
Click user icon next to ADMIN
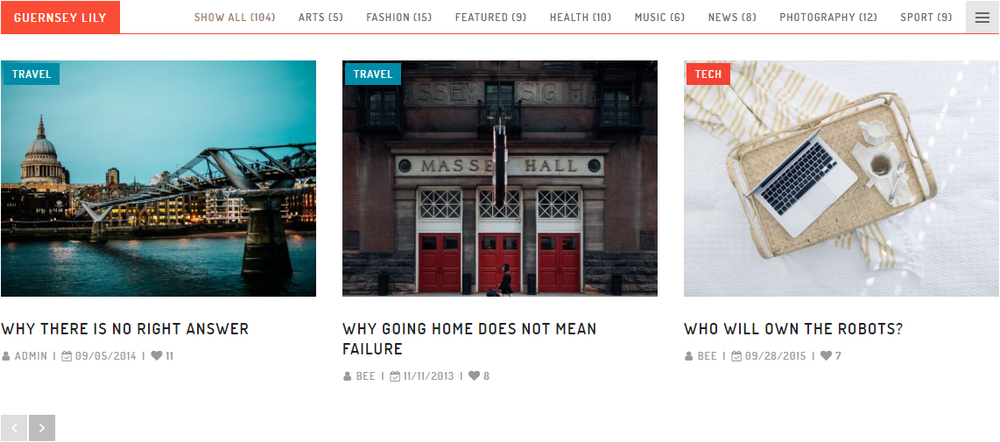click(x=6, y=356)
